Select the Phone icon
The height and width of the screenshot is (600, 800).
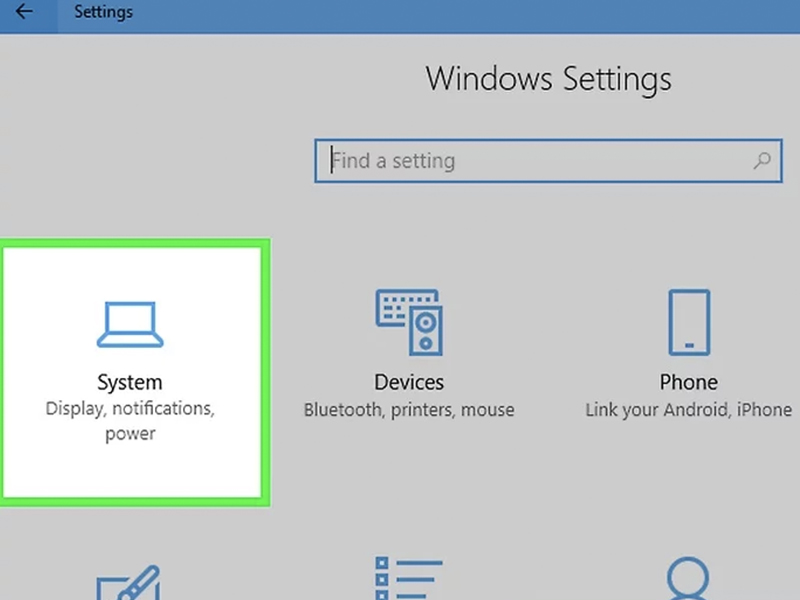pos(689,322)
